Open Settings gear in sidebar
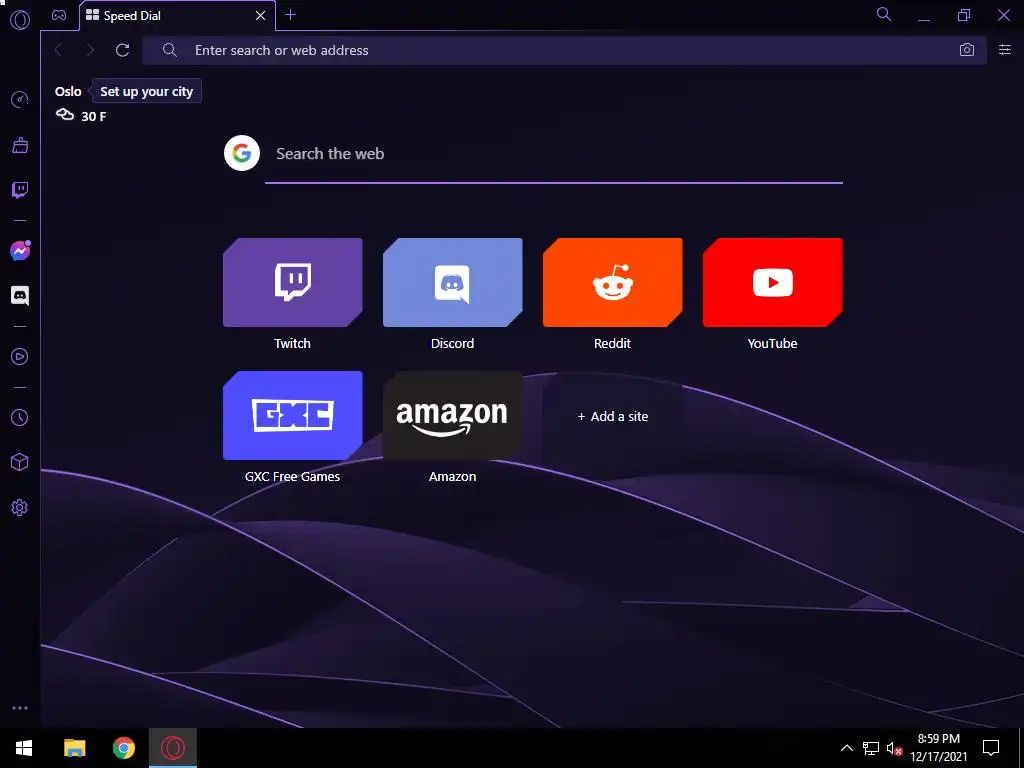1024x768 pixels. [20, 507]
